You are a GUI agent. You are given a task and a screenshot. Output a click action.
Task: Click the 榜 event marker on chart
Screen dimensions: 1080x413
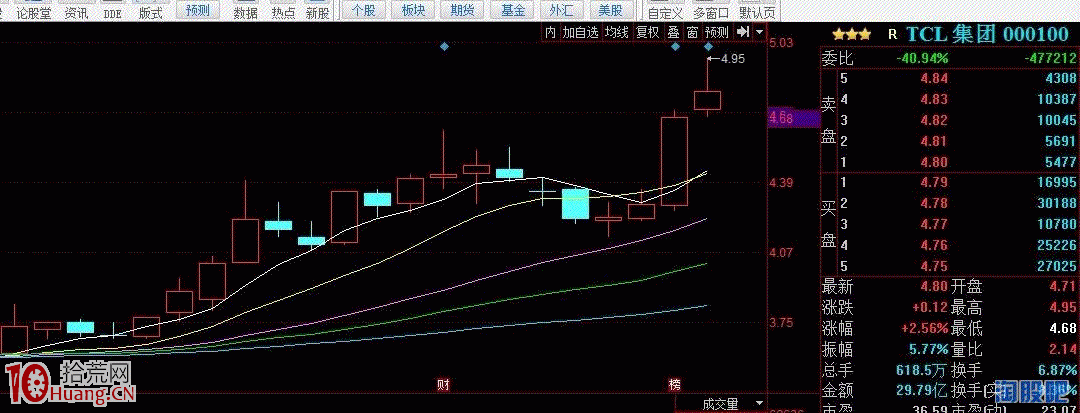[x=675, y=383]
